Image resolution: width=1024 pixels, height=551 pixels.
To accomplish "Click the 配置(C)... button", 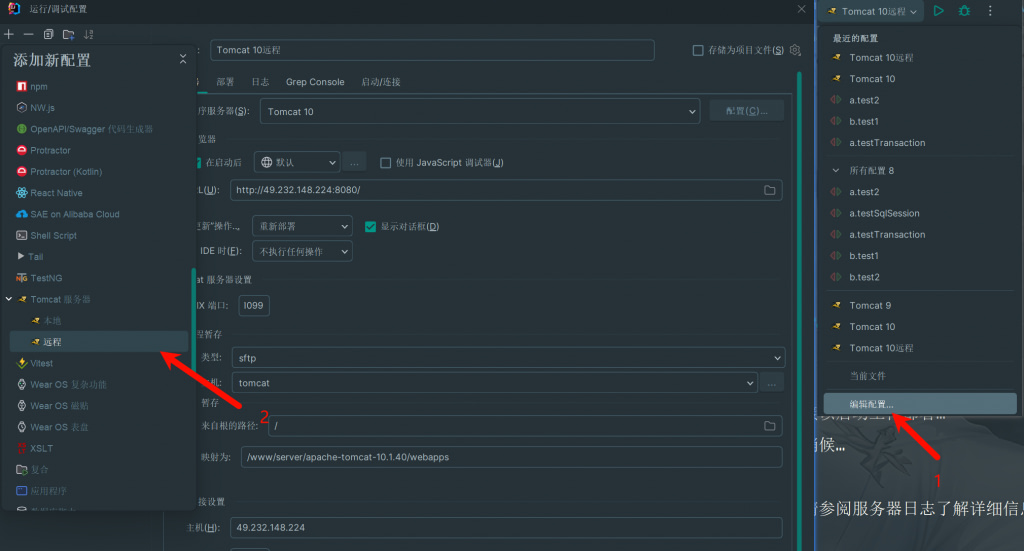I will coord(746,111).
